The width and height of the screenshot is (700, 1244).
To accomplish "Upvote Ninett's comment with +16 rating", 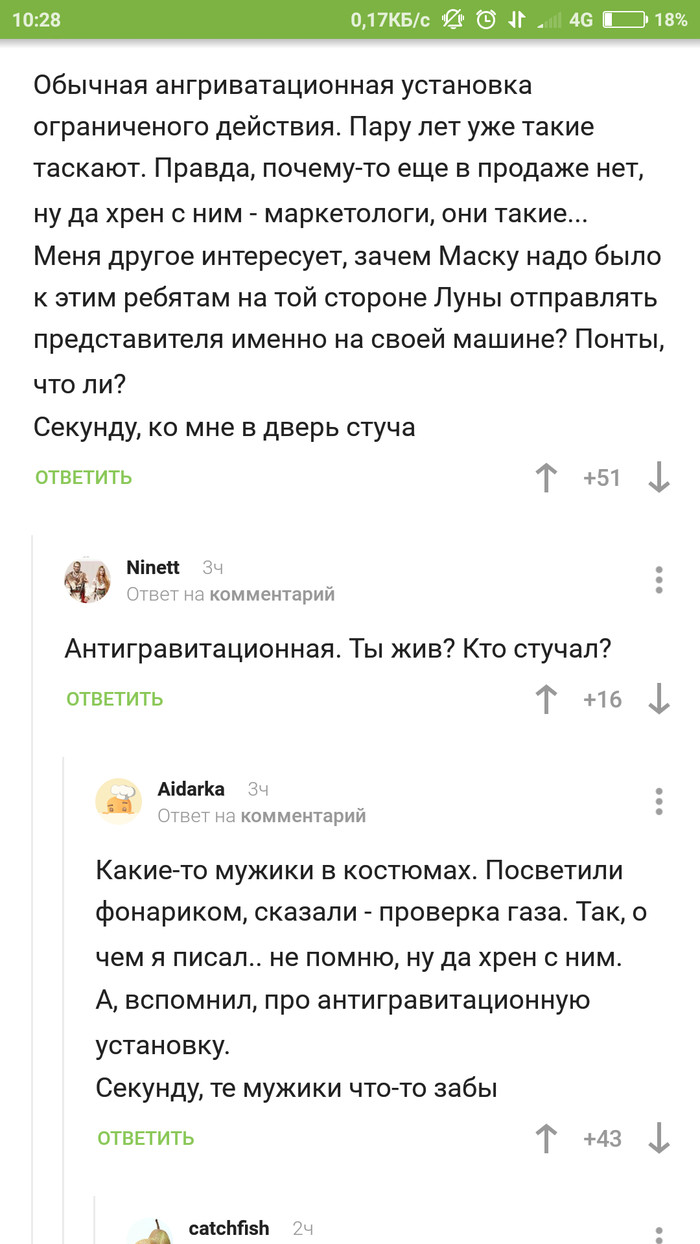I will tap(545, 700).
